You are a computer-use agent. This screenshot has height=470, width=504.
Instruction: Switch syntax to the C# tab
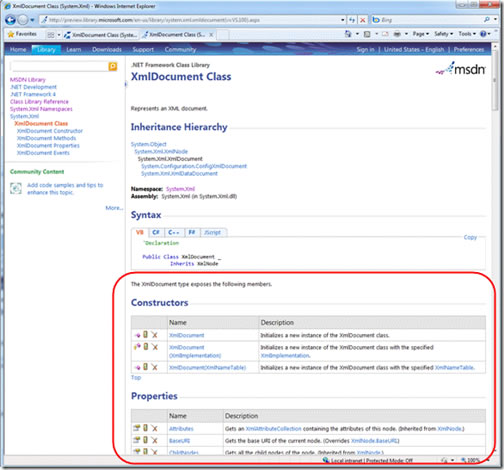coord(156,232)
